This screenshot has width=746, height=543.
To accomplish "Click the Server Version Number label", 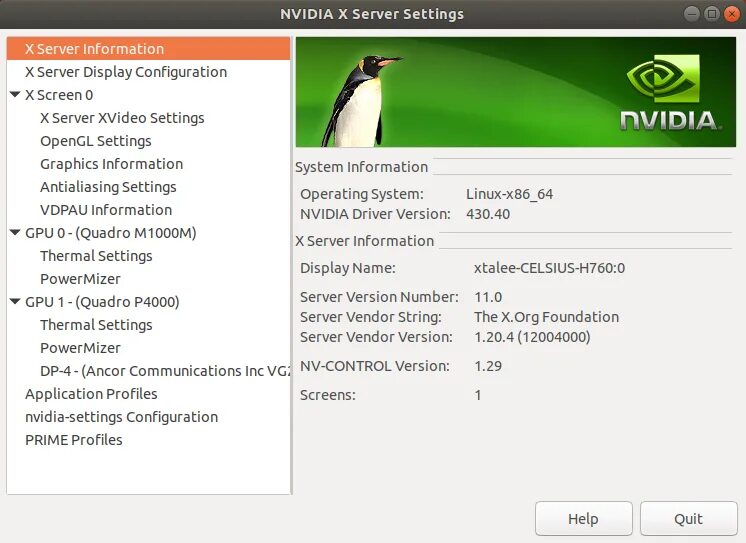I will pos(379,297).
